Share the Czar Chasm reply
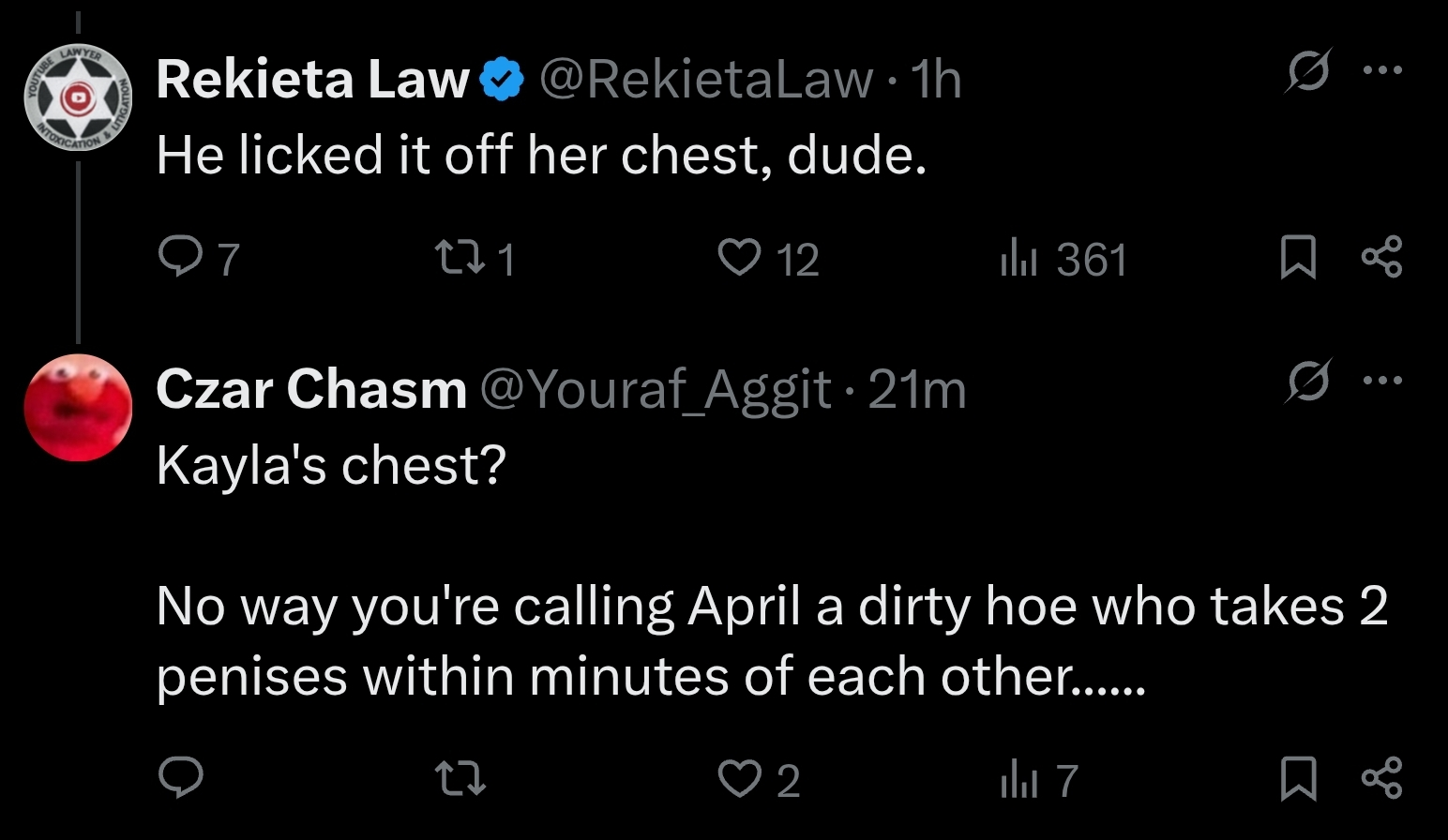1448x840 pixels. [1382, 777]
